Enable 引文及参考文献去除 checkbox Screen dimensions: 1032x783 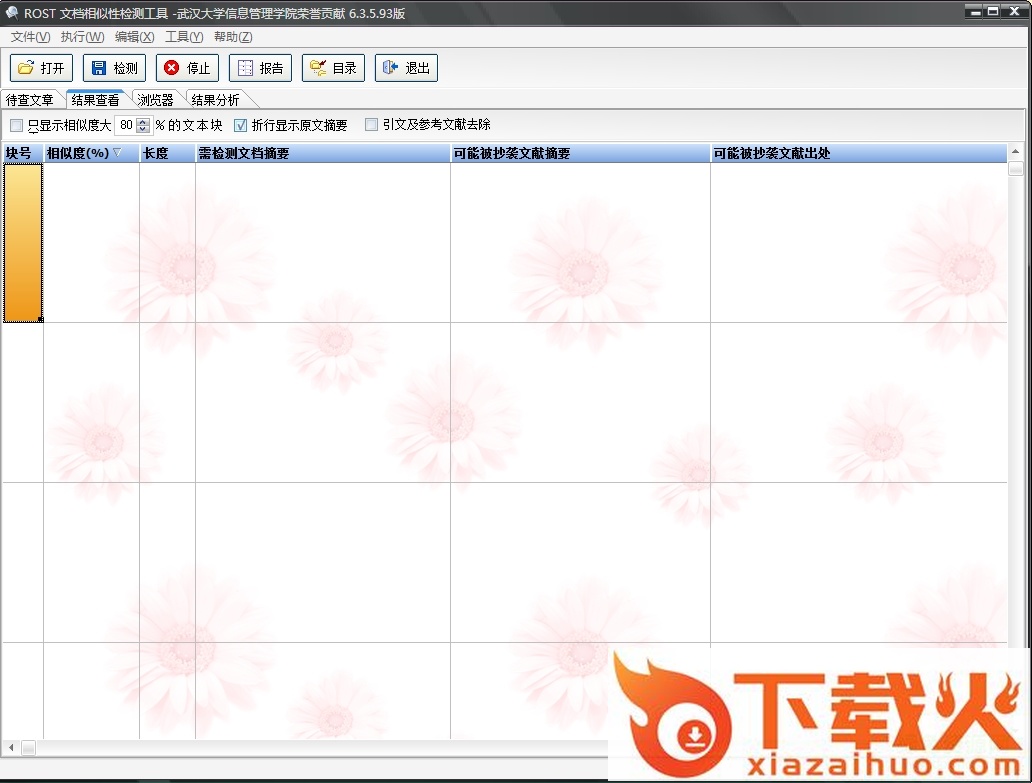(371, 125)
